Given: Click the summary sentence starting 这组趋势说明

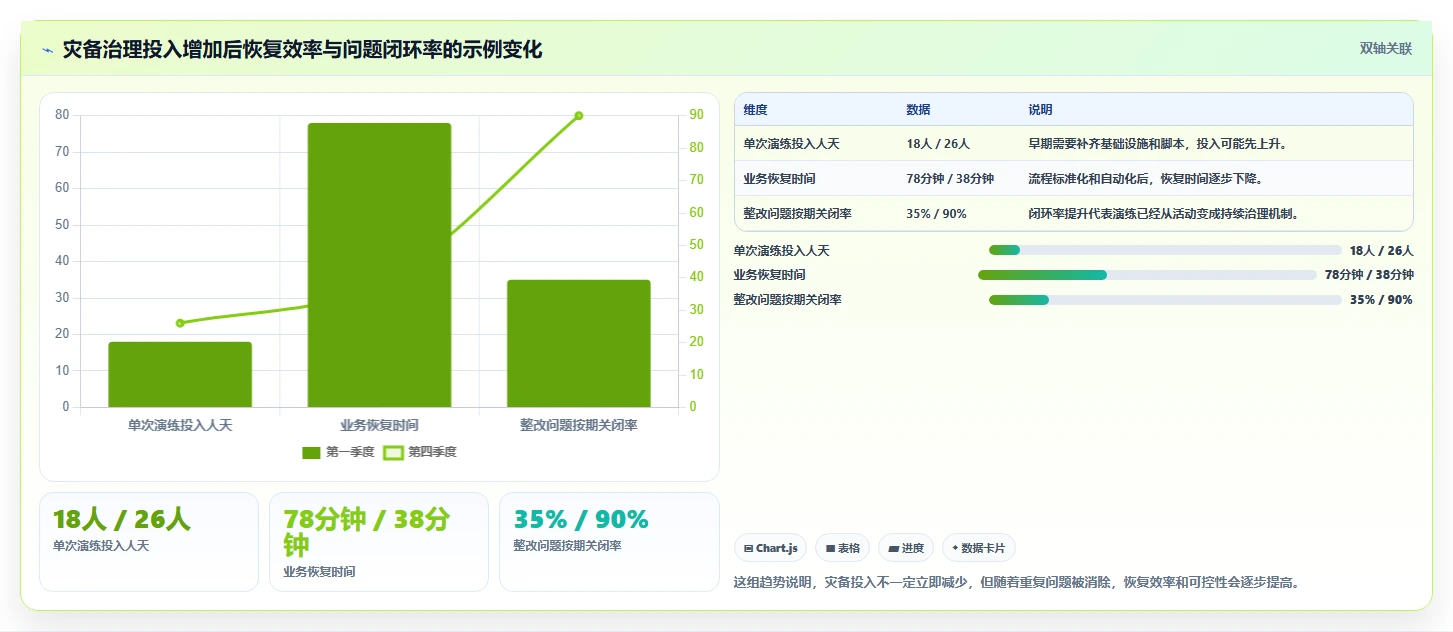Looking at the screenshot, I should coord(1016,582).
